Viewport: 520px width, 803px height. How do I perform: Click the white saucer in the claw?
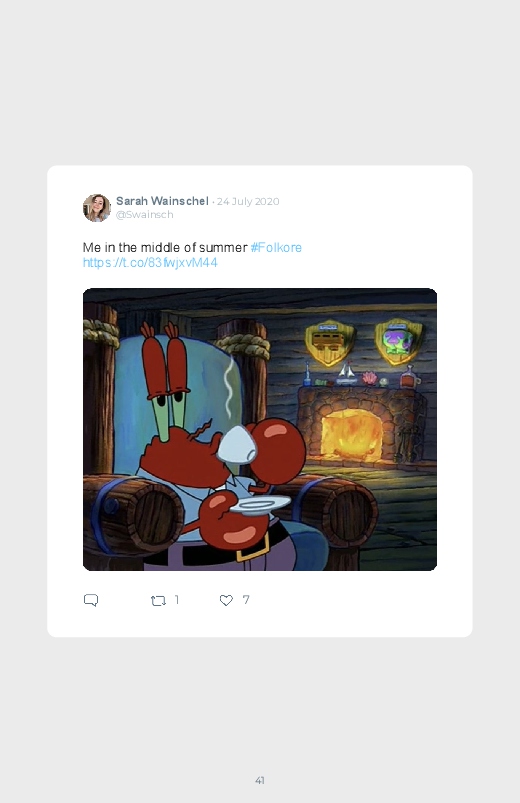[x=259, y=504]
